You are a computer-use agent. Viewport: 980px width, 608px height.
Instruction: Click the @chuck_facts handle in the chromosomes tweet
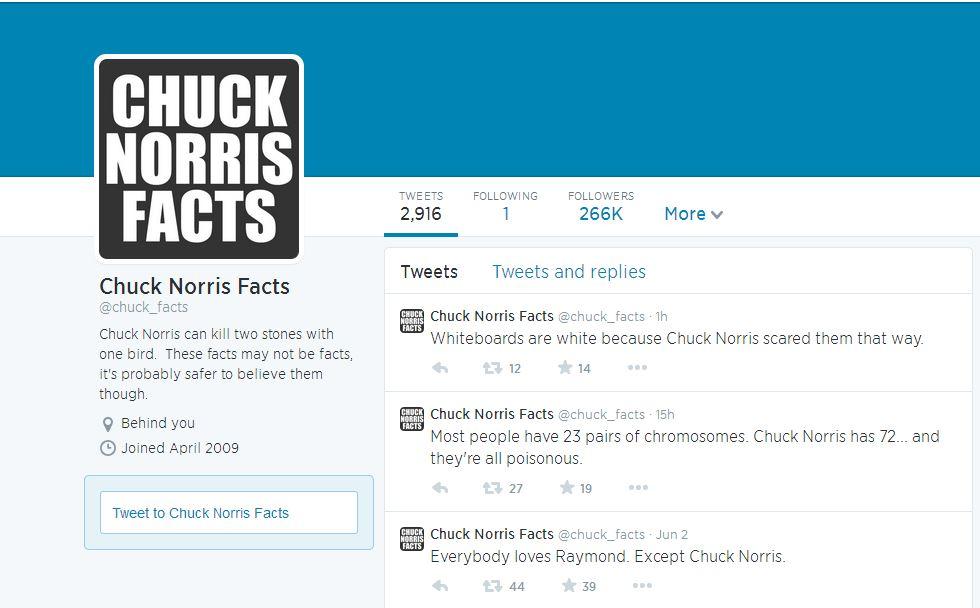pos(601,415)
